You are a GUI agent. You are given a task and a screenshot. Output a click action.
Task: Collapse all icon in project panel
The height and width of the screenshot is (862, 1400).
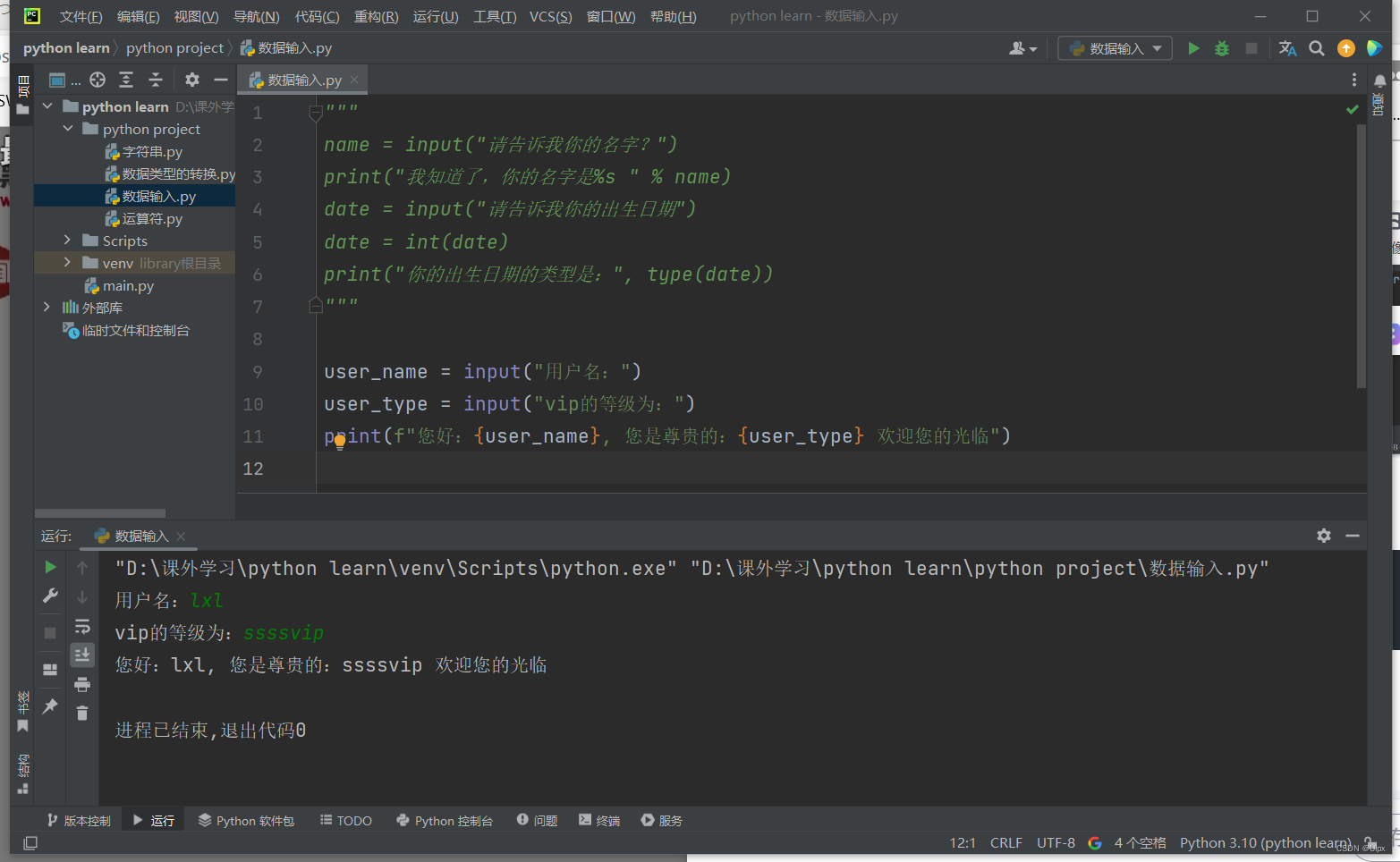pyautogui.click(x=156, y=80)
